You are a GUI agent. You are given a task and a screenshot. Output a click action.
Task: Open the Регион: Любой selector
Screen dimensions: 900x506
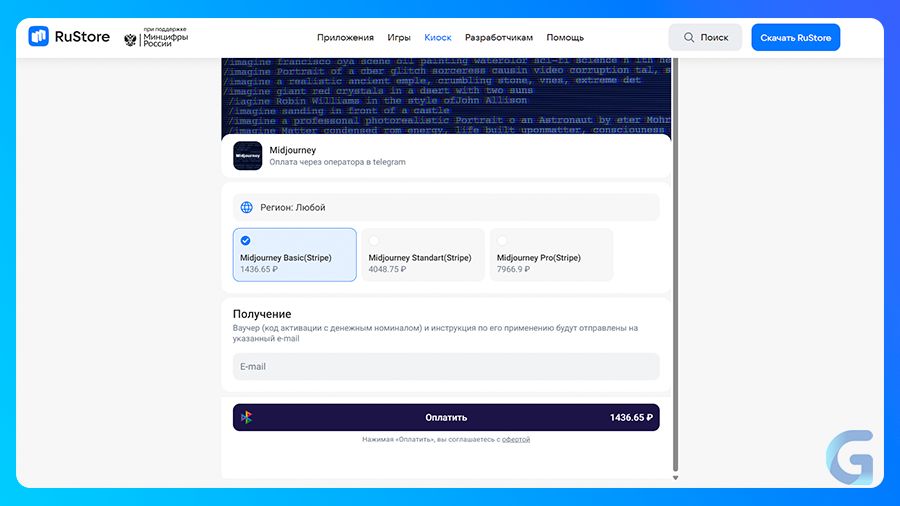(x=446, y=207)
